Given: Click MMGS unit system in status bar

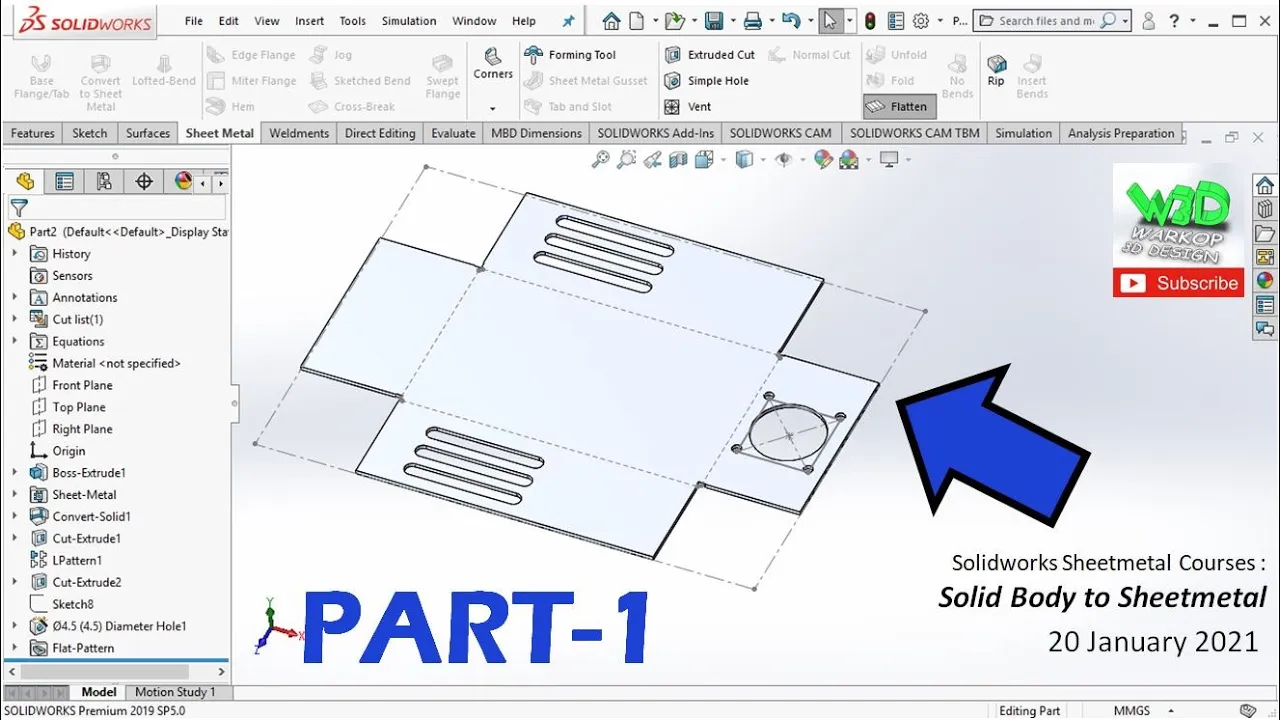Looking at the screenshot, I should 1134,711.
